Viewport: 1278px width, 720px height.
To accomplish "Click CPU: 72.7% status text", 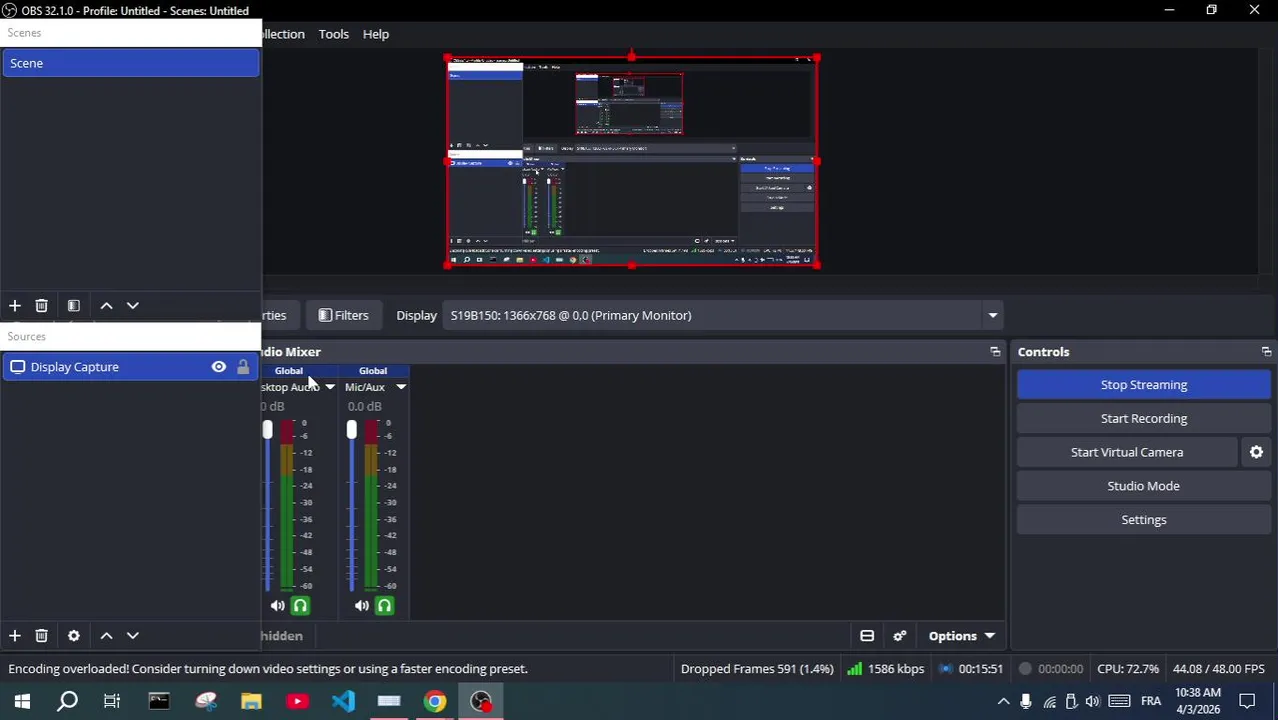I will 1128,669.
